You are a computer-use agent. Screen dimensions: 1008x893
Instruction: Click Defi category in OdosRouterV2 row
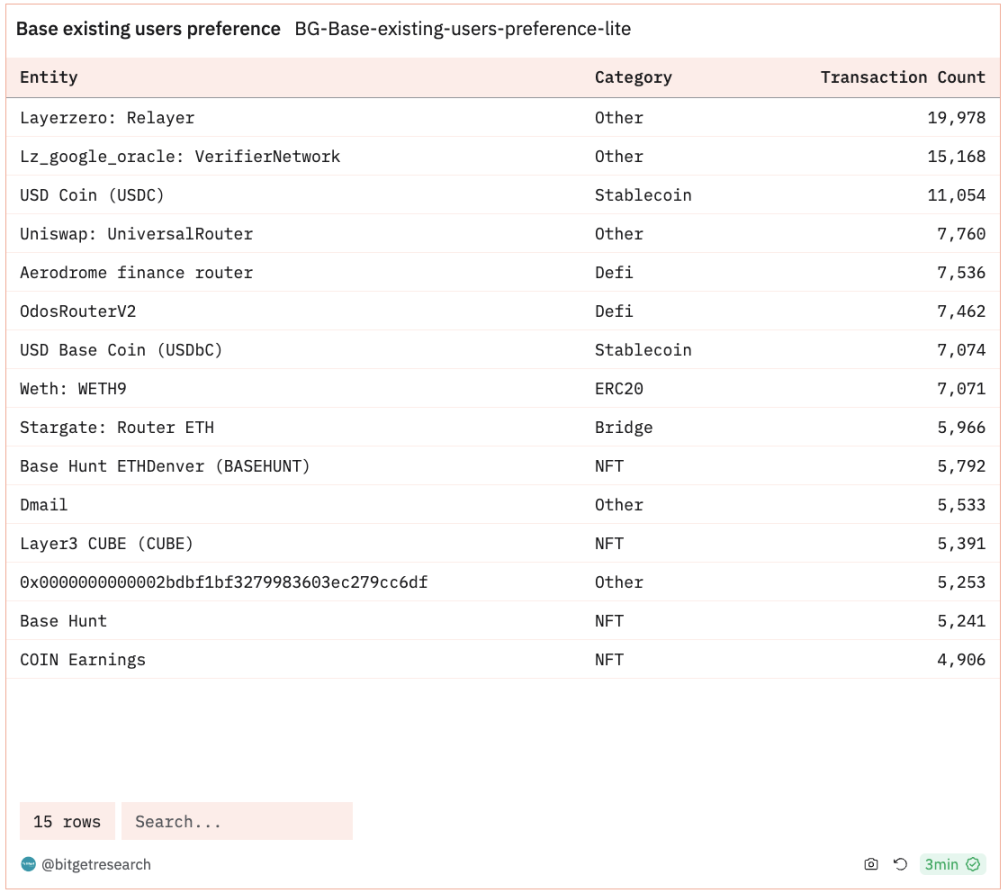[x=614, y=311]
